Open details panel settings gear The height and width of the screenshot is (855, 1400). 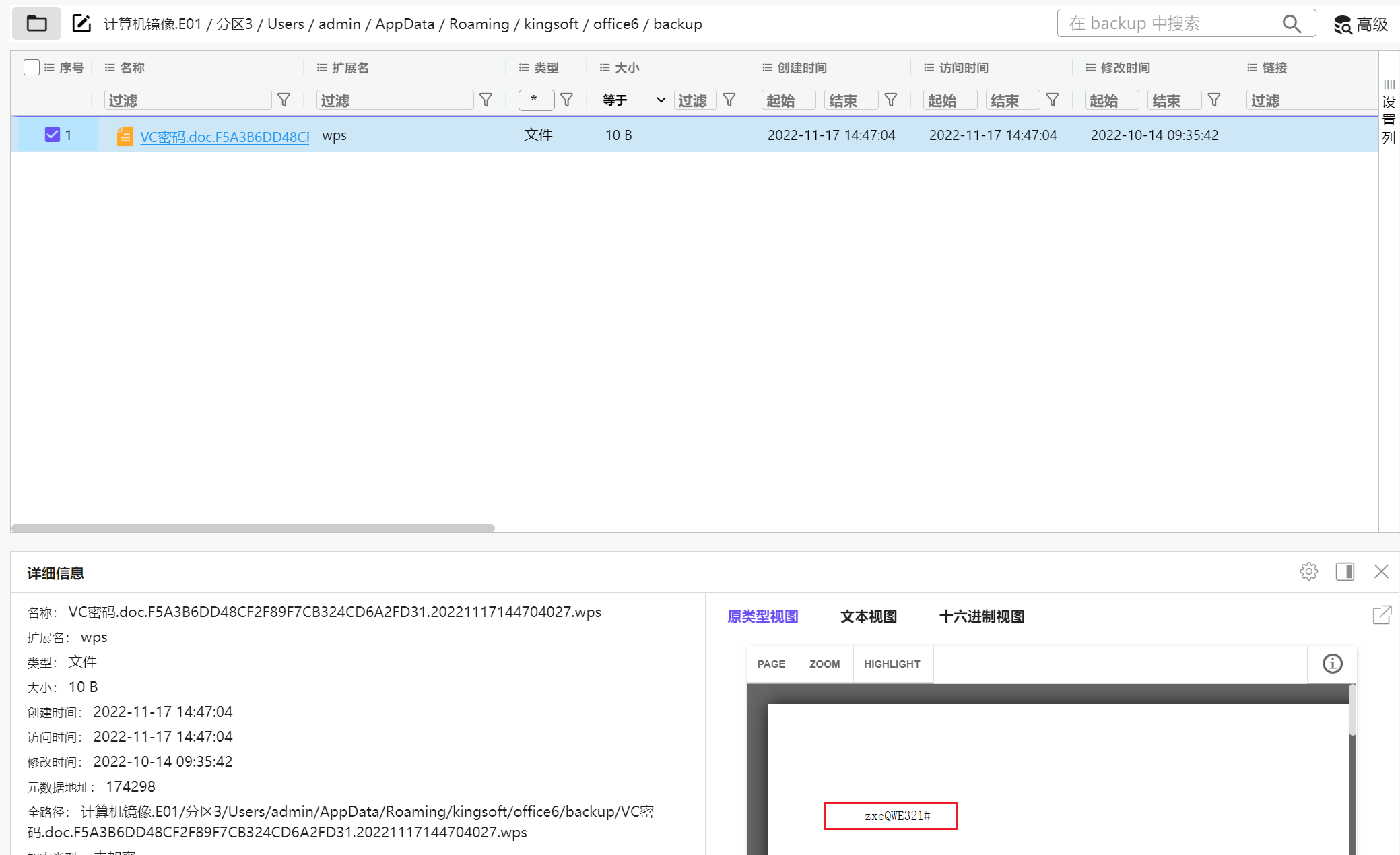pos(1308,571)
